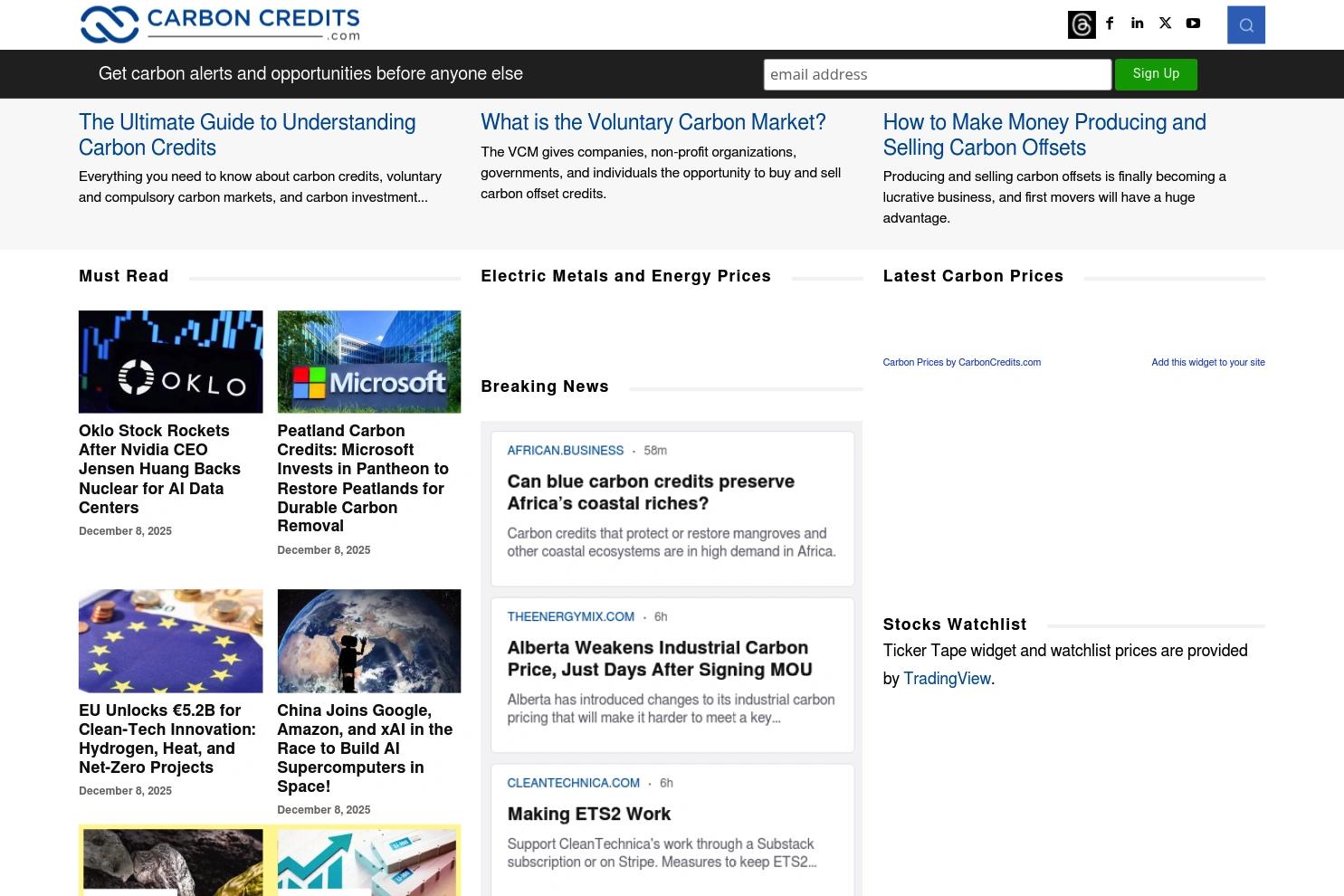Click the CLEANTECHNICA.COM source label
The image size is (1344, 896).
574,783
